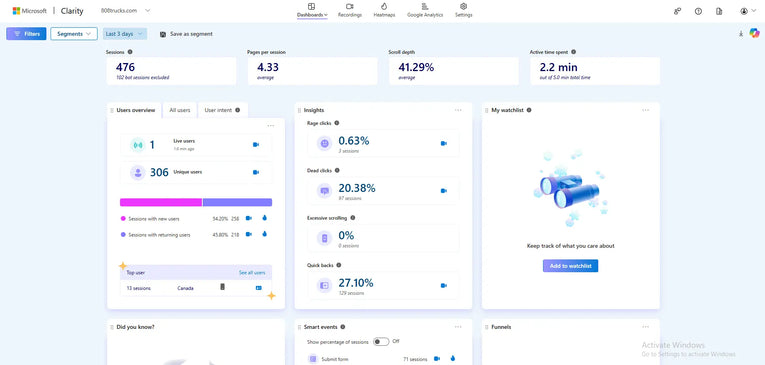Screen dimensions: 765x365
Task: Switch to User intent tab
Action: click(x=222, y=110)
